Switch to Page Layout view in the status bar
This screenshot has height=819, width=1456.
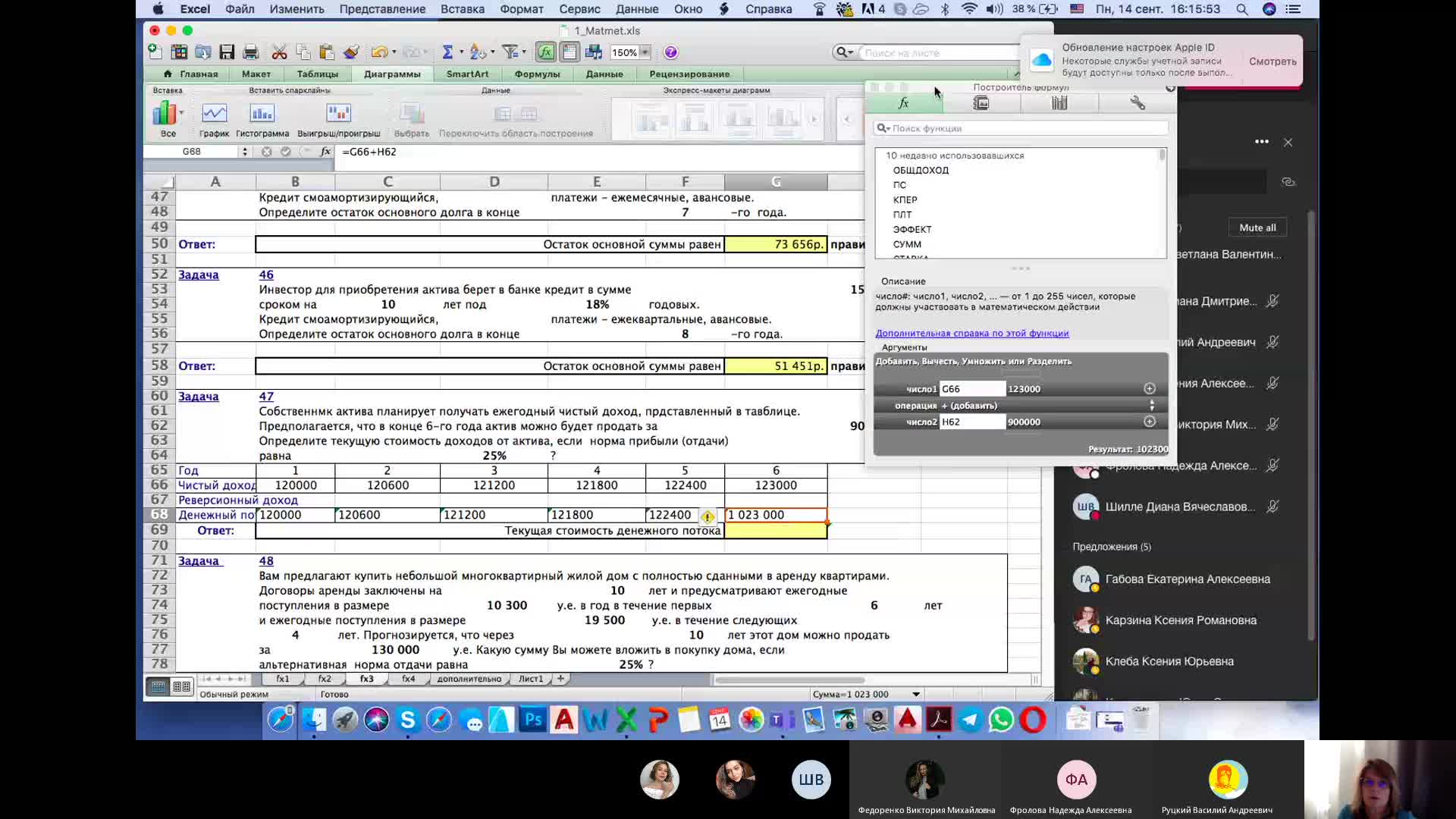click(x=181, y=687)
